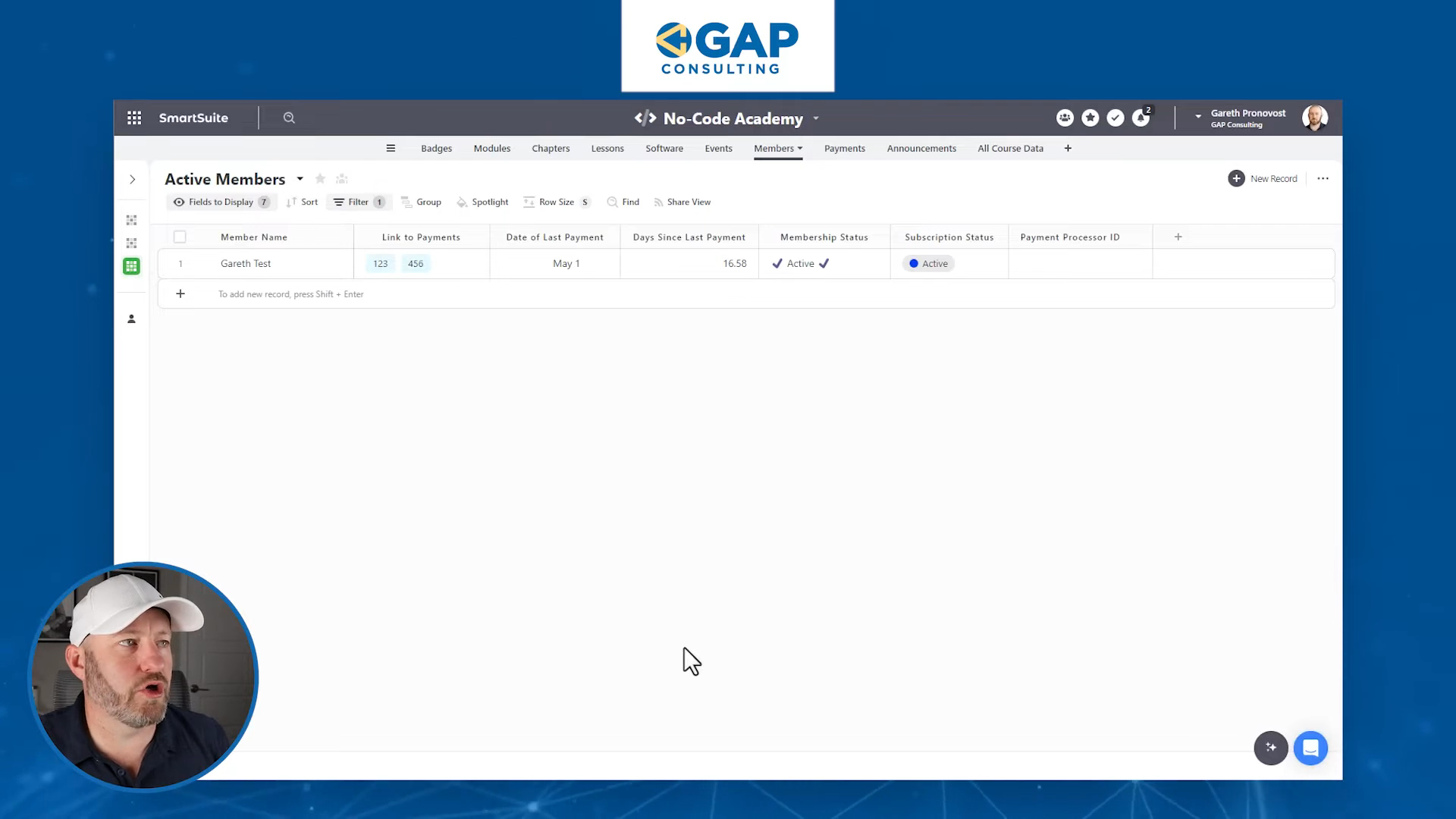
Task: Select the Active membership status checkbox
Action: [x=779, y=263]
